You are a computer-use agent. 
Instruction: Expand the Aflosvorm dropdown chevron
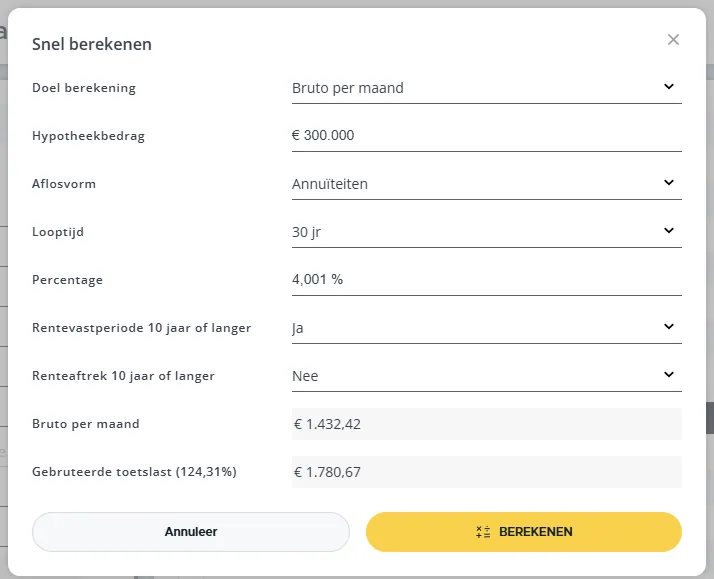pos(668,183)
